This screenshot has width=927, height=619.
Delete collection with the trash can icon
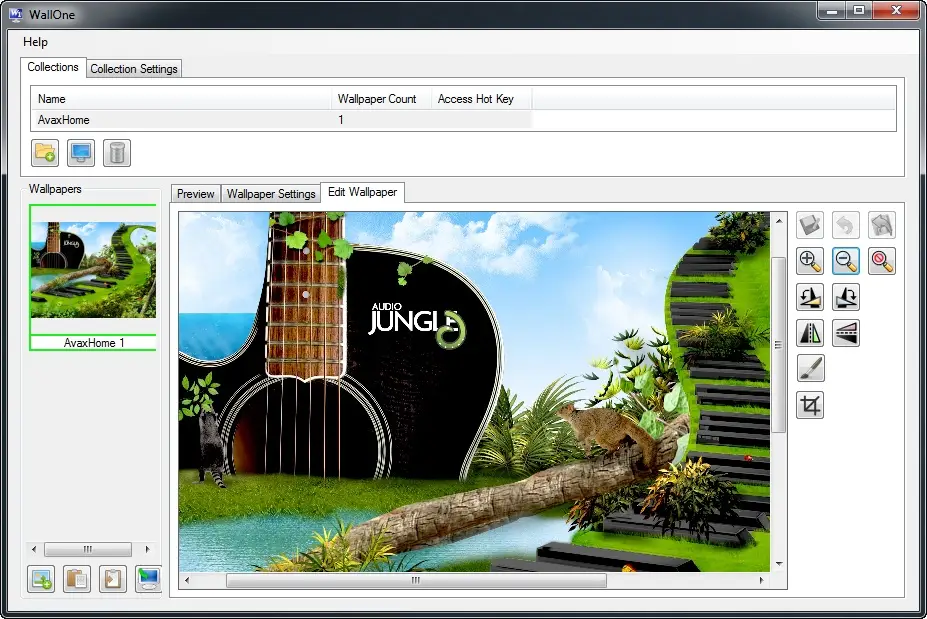click(117, 153)
